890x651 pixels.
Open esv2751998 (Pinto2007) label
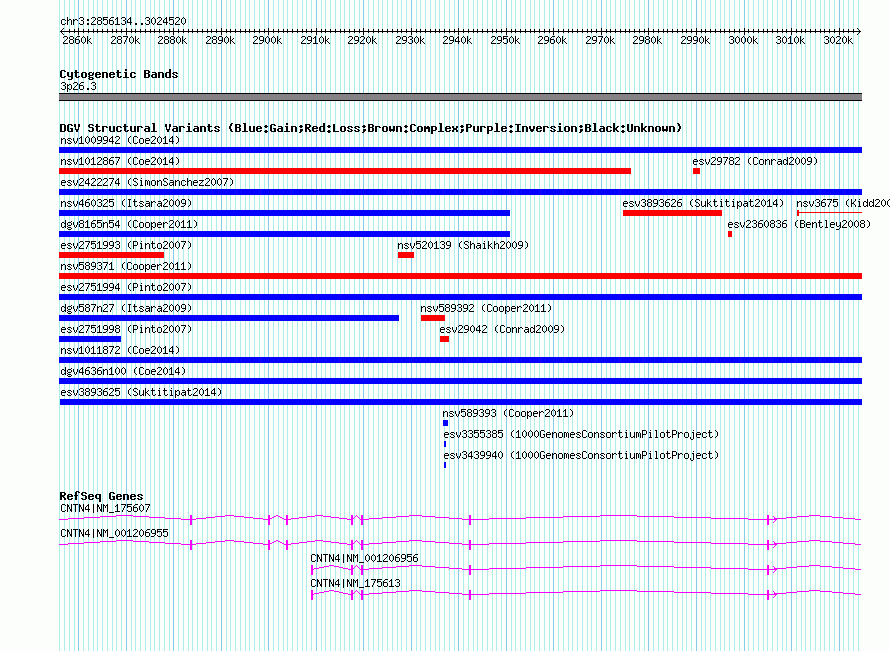pos(126,329)
